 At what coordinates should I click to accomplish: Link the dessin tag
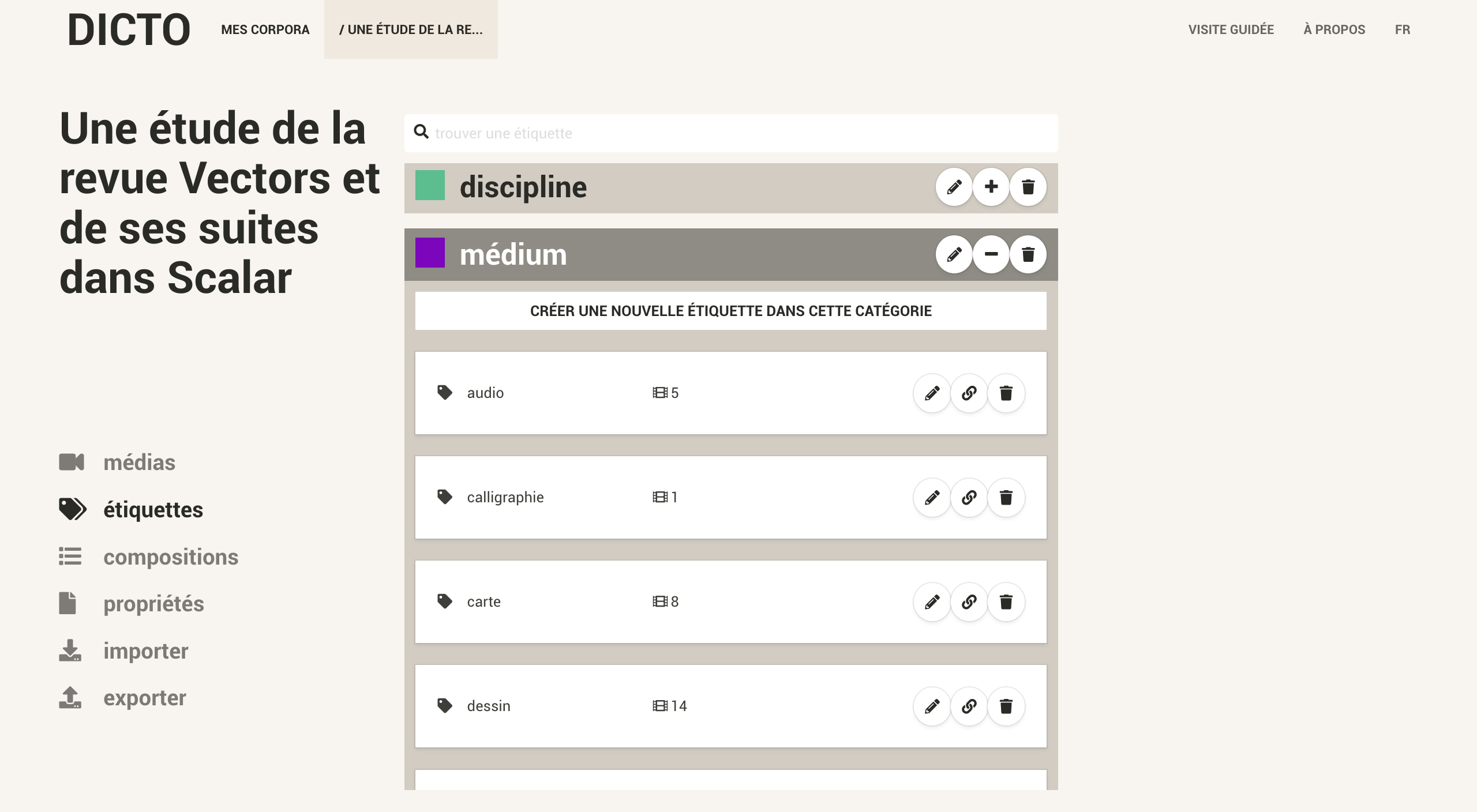[x=969, y=706]
